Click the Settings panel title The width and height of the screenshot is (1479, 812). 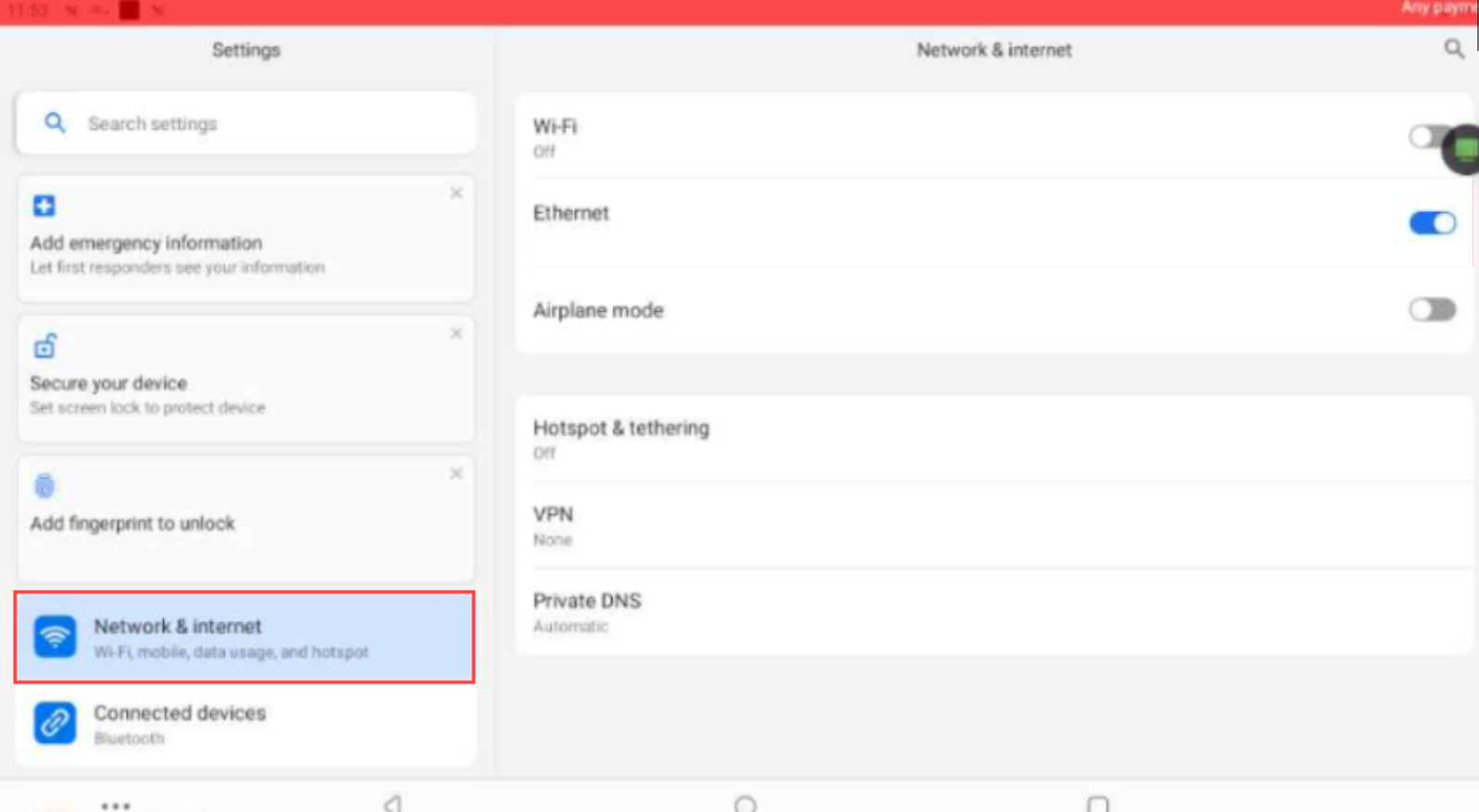[245, 50]
